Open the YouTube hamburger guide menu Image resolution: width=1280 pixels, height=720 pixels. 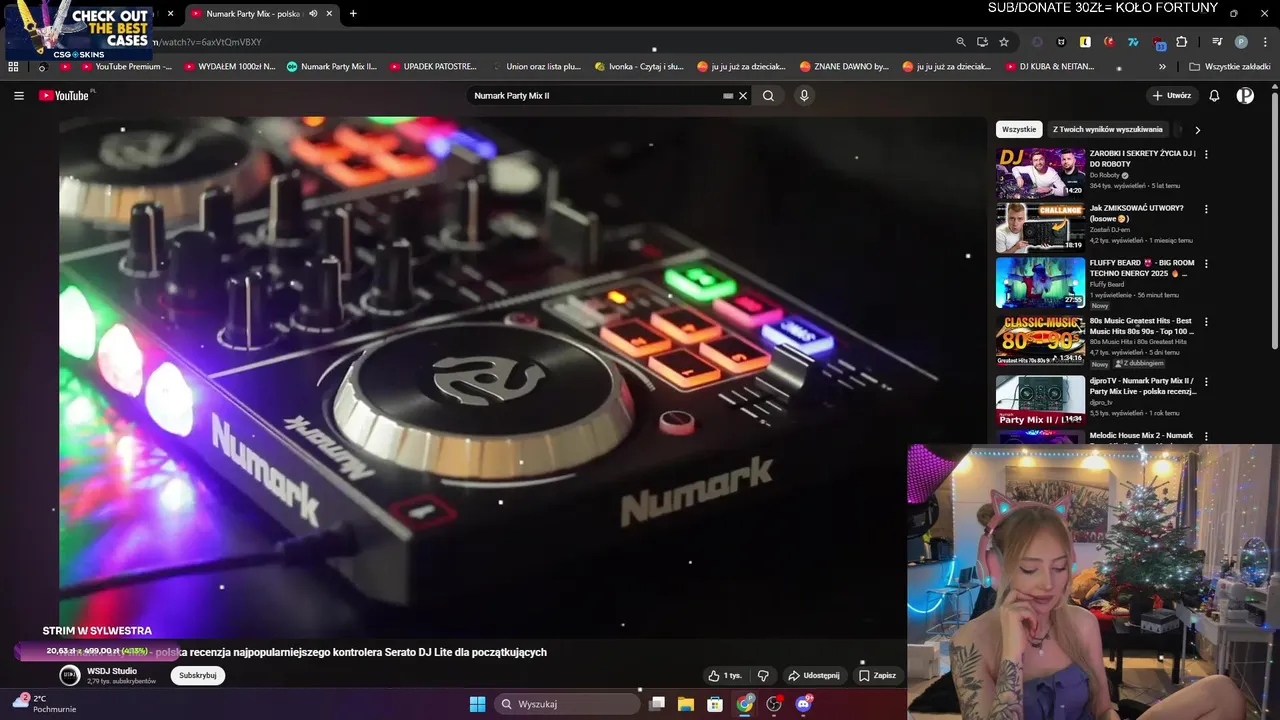(19, 96)
